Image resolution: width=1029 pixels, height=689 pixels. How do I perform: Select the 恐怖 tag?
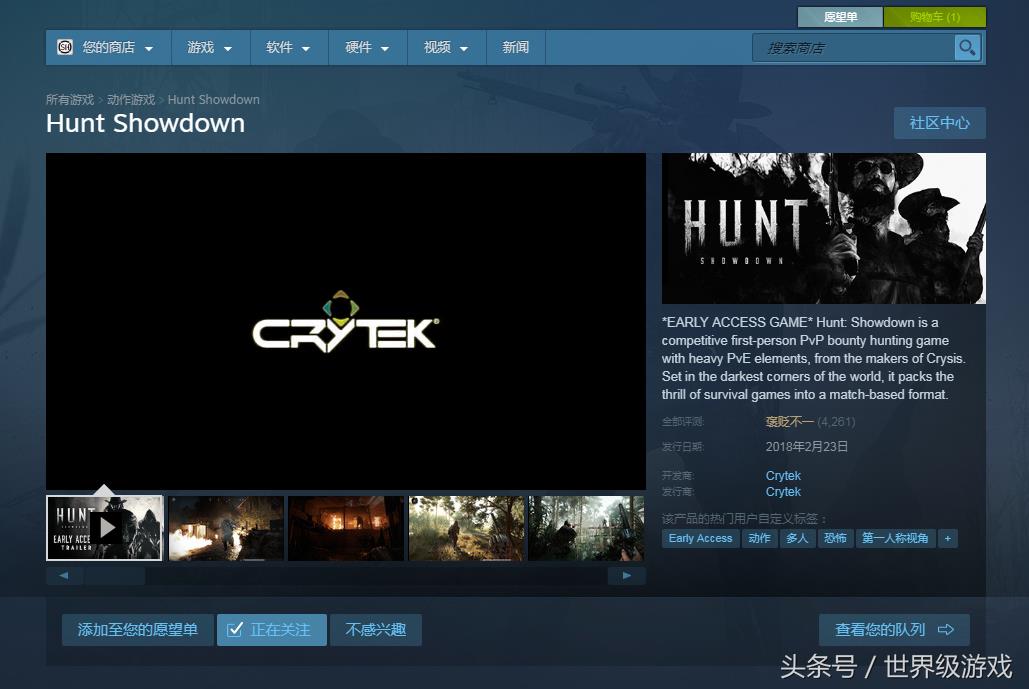(835, 539)
